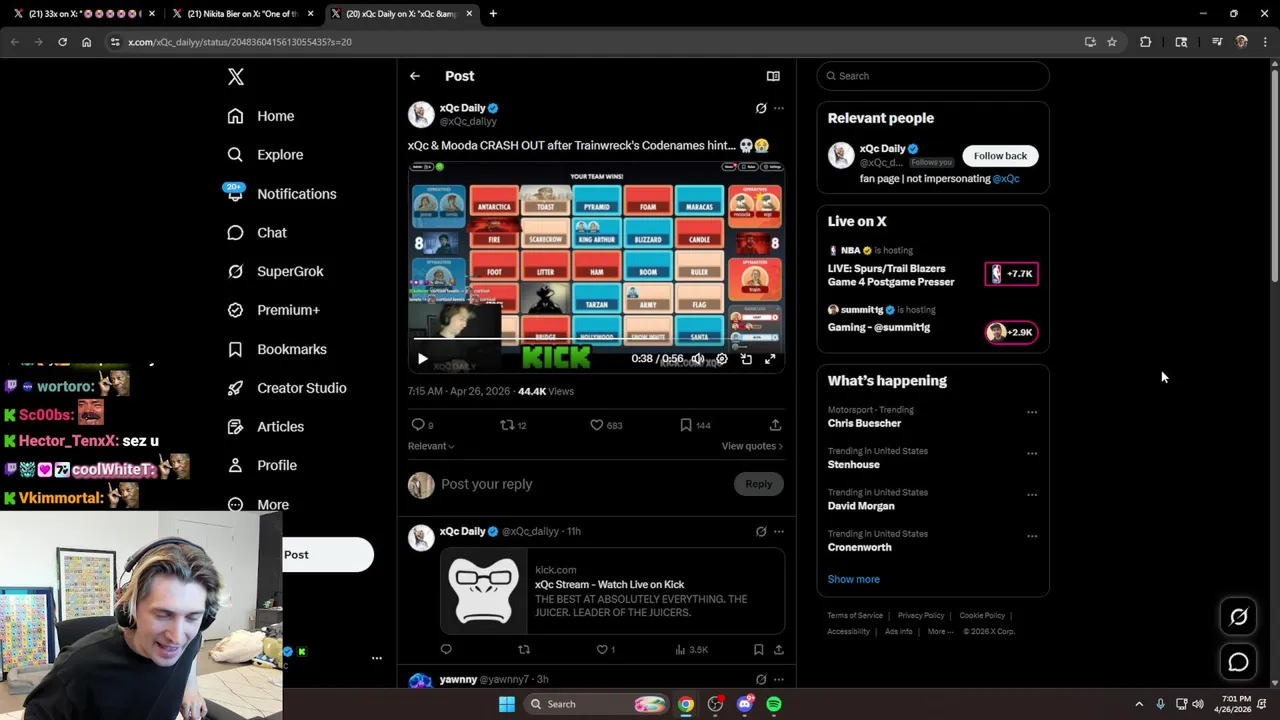Go to Home in the sidebar
Image resolution: width=1280 pixels, height=720 pixels.
pos(260,116)
